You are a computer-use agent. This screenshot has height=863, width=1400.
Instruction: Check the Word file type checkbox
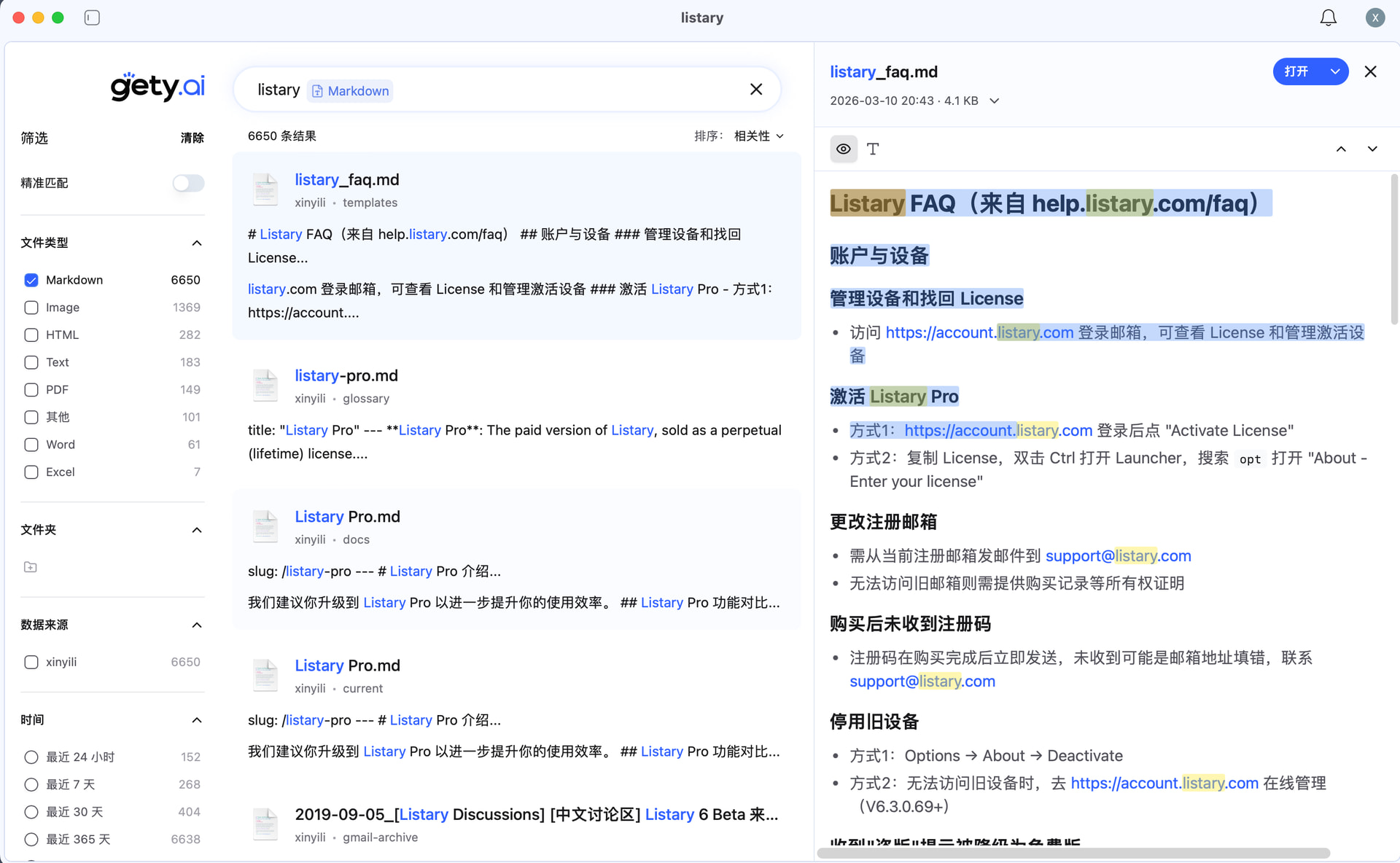click(x=31, y=445)
